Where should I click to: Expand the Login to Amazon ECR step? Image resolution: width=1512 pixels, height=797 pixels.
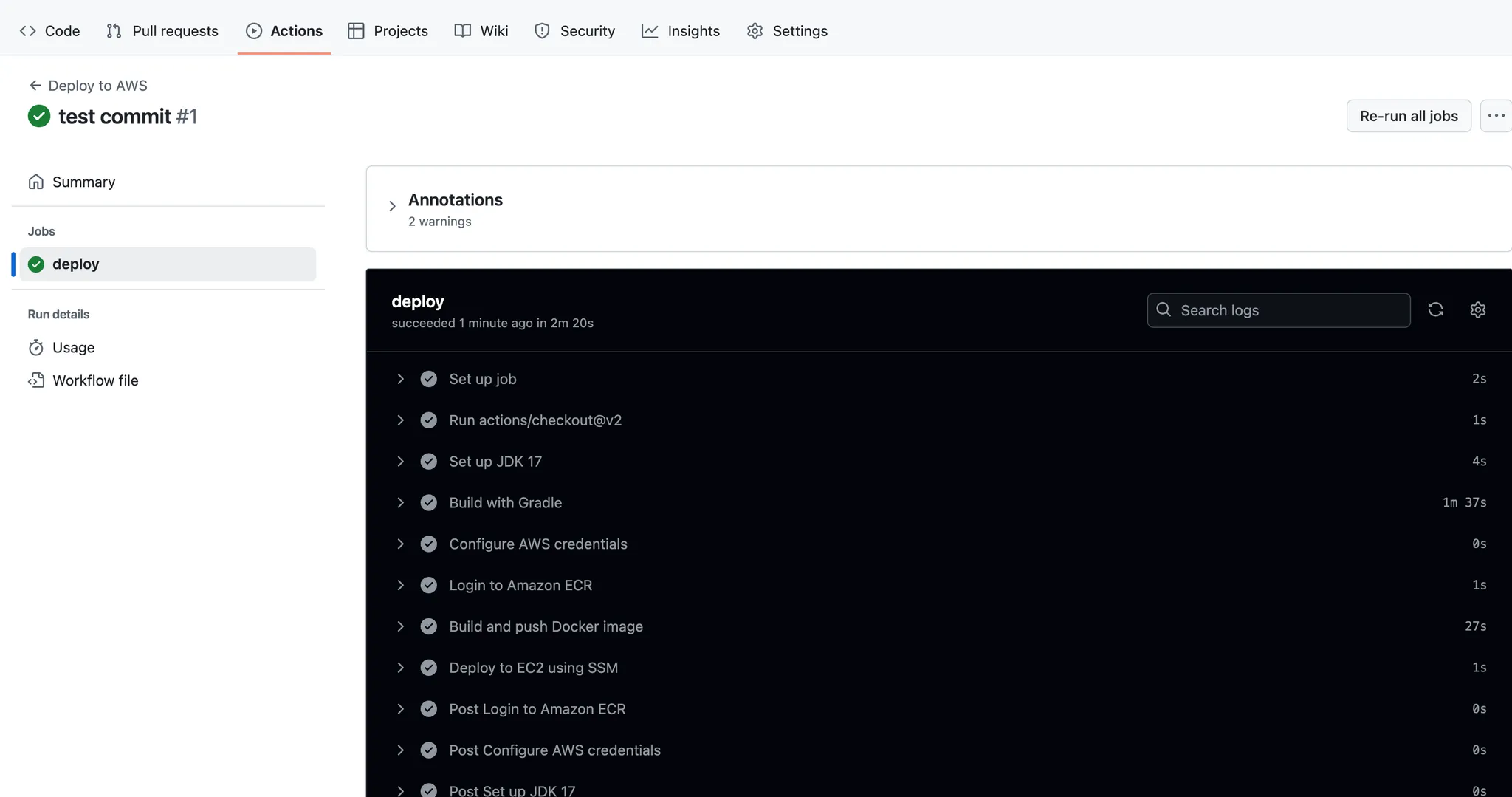tap(400, 585)
